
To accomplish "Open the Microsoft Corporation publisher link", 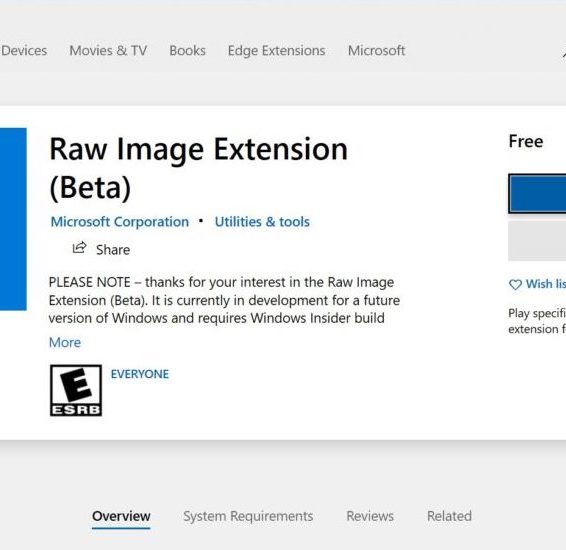I will pos(120,222).
